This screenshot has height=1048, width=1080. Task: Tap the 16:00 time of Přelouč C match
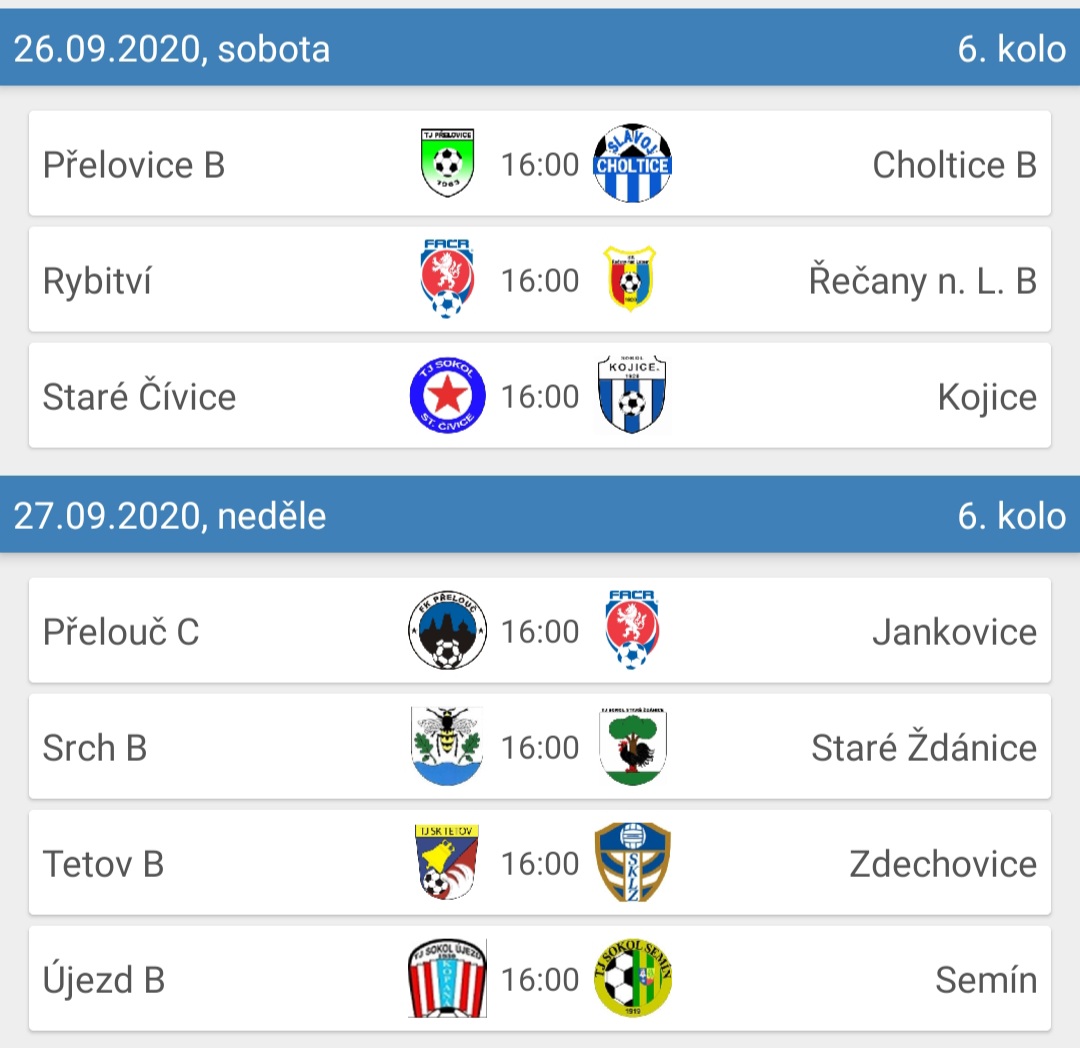tap(540, 632)
